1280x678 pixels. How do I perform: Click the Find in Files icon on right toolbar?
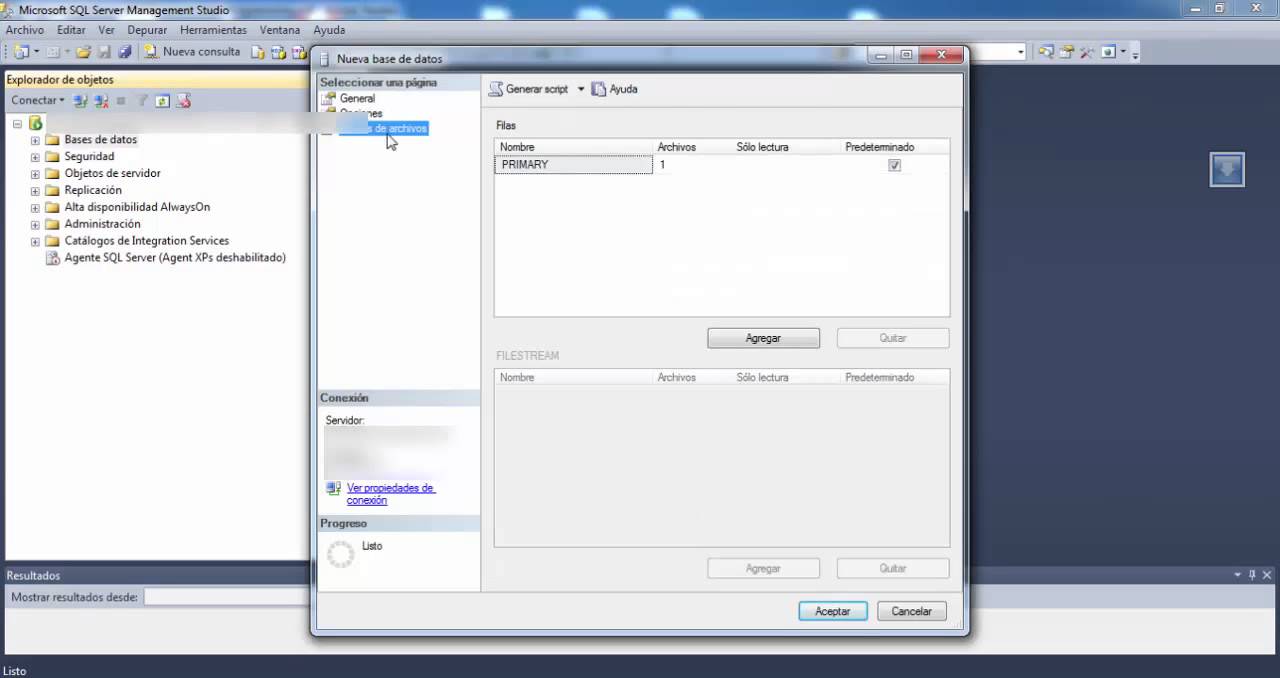tap(1046, 51)
